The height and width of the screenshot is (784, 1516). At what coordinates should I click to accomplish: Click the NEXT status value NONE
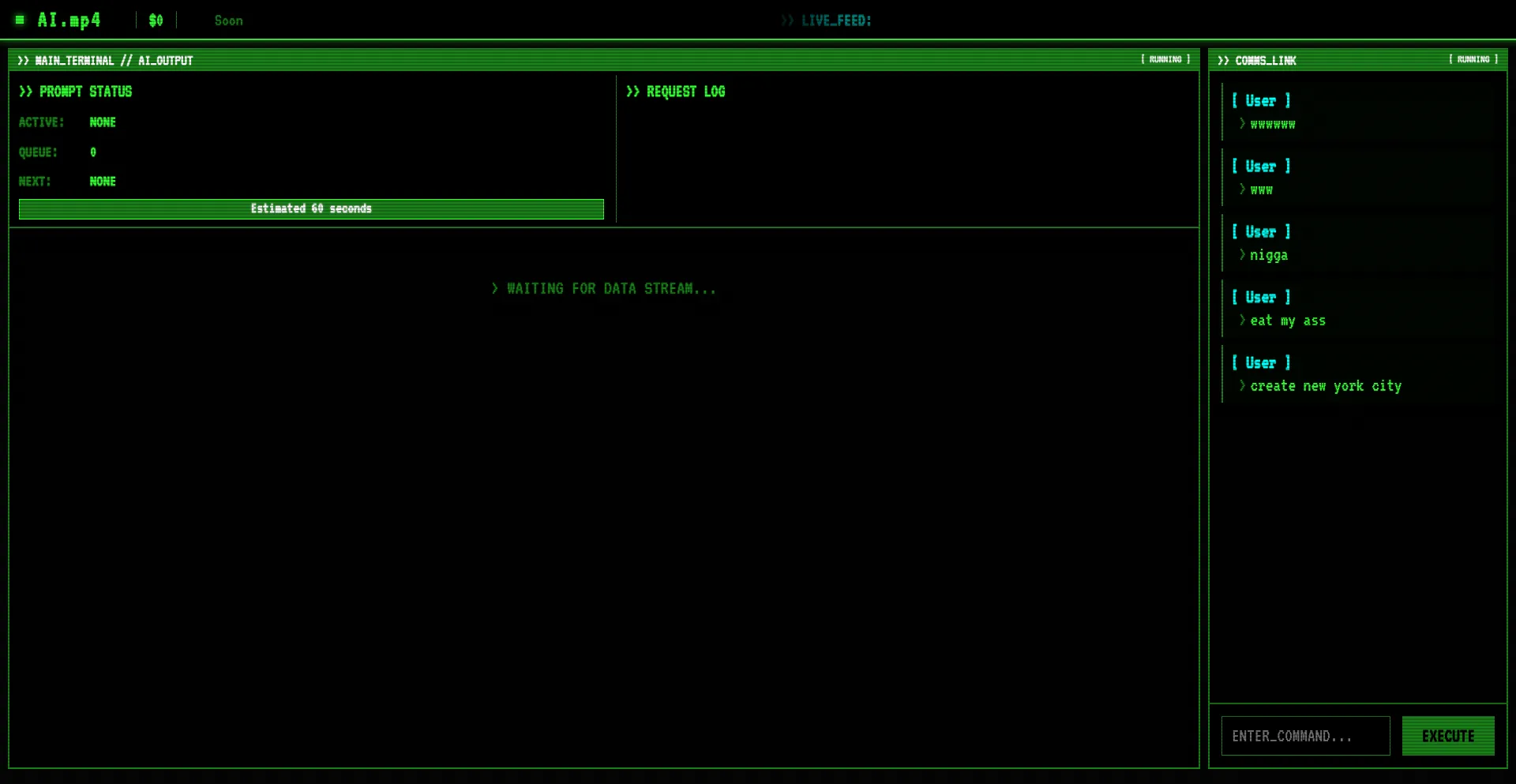103,182
